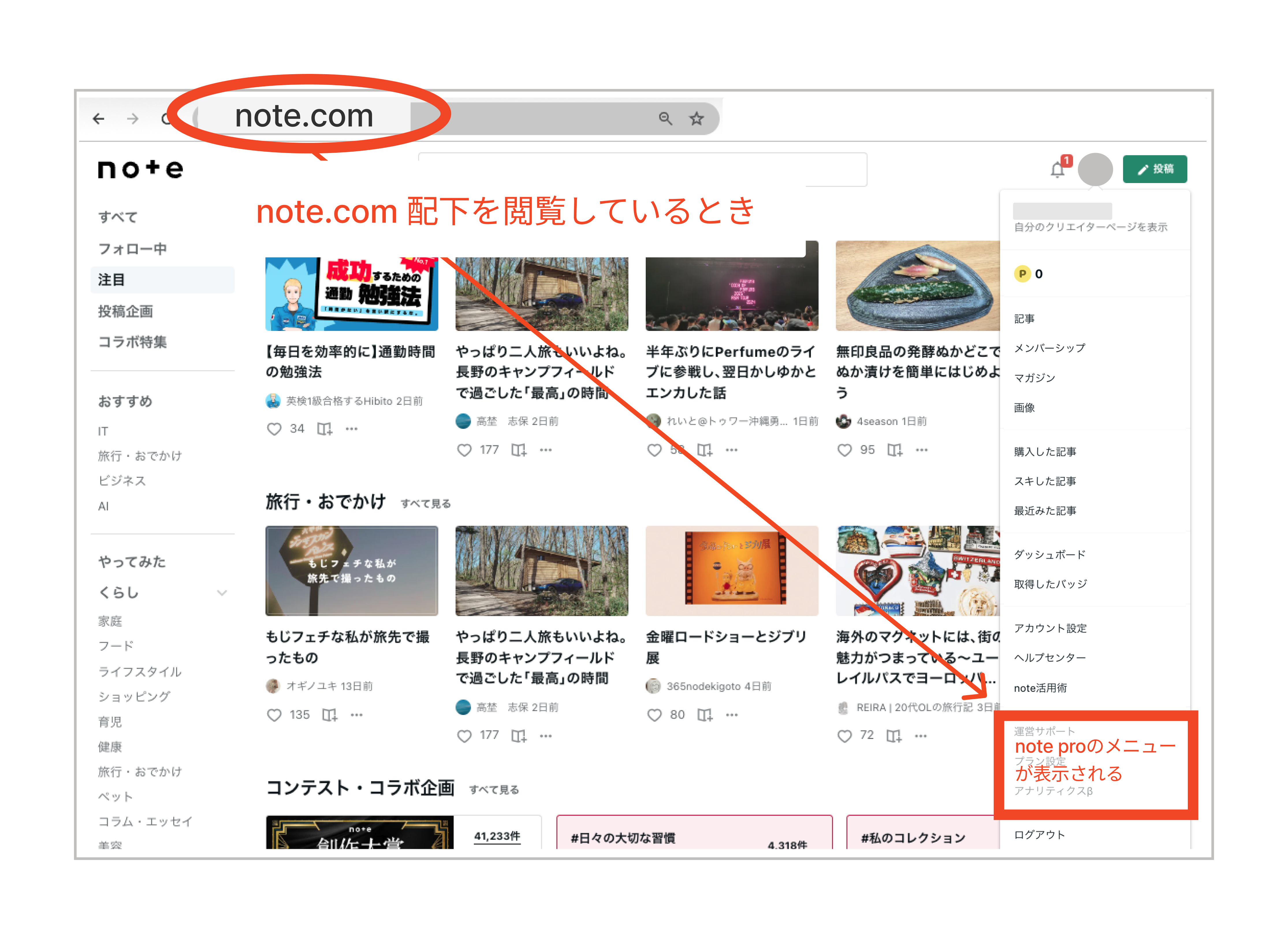The width and height of the screenshot is (1288, 934).
Task: Open note活用術 in the profile menu
Action: pyautogui.click(x=1041, y=688)
